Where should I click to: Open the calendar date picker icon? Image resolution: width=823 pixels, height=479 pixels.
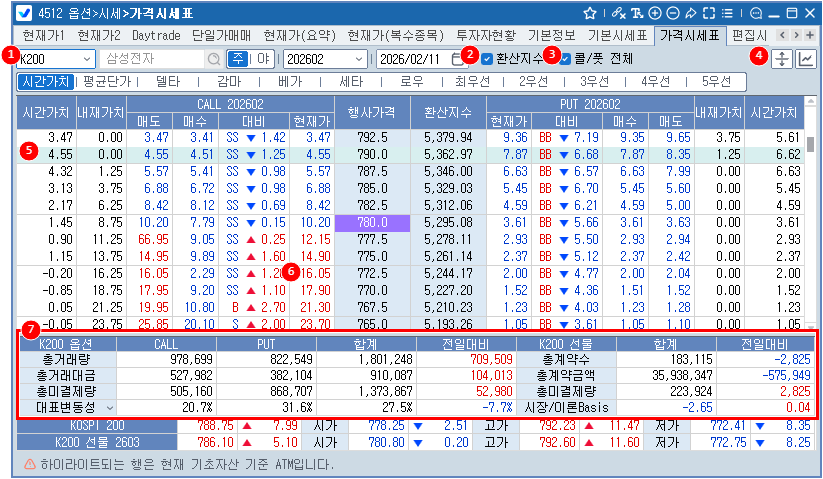point(457,59)
